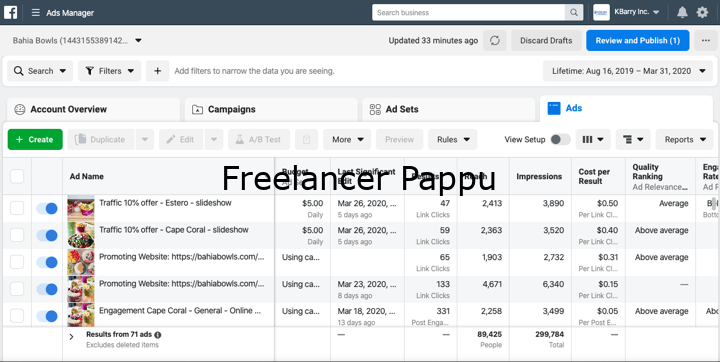Click the Ad Sets grid icon
The width and height of the screenshot is (720, 362).
coord(375,109)
